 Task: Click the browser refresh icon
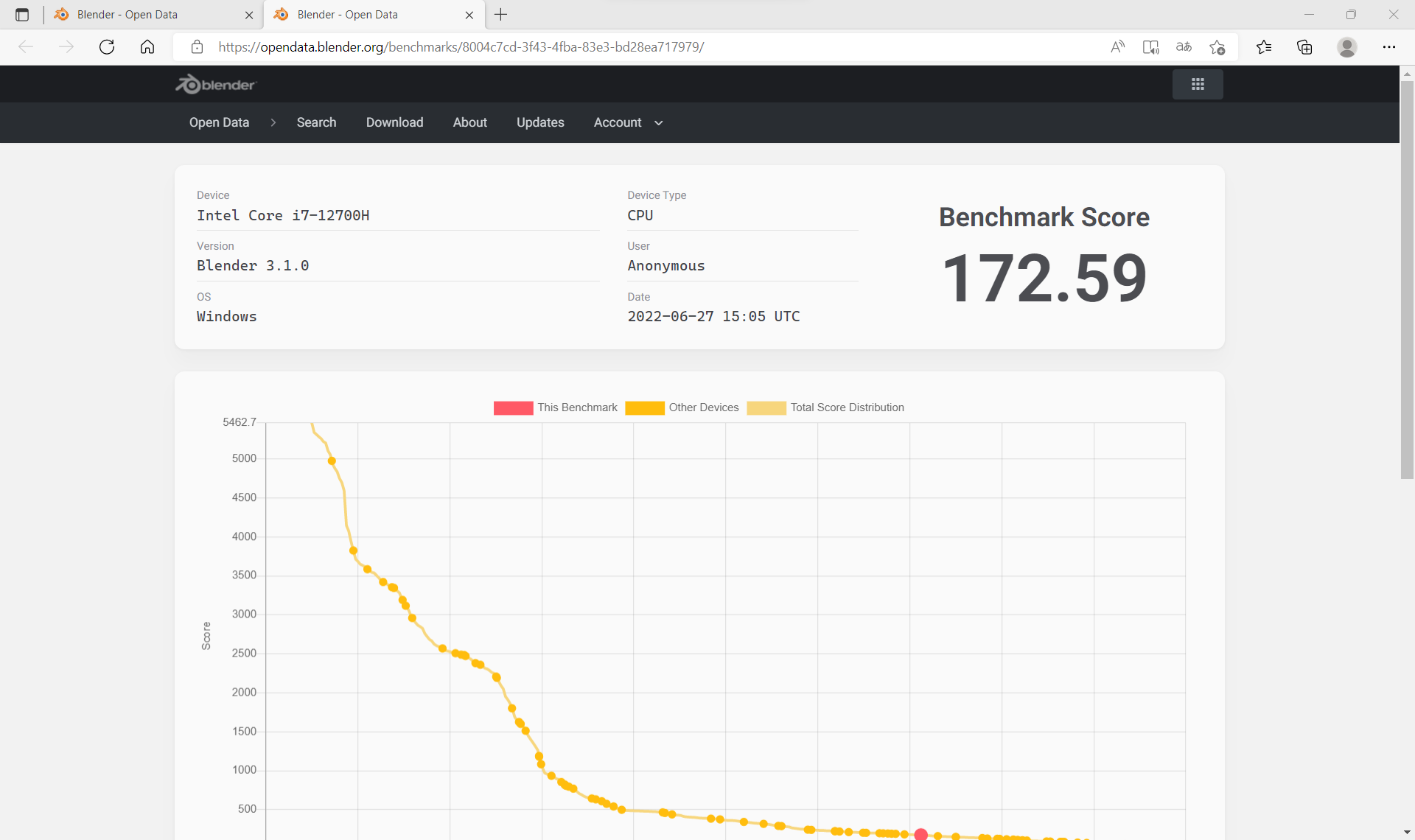tap(107, 47)
